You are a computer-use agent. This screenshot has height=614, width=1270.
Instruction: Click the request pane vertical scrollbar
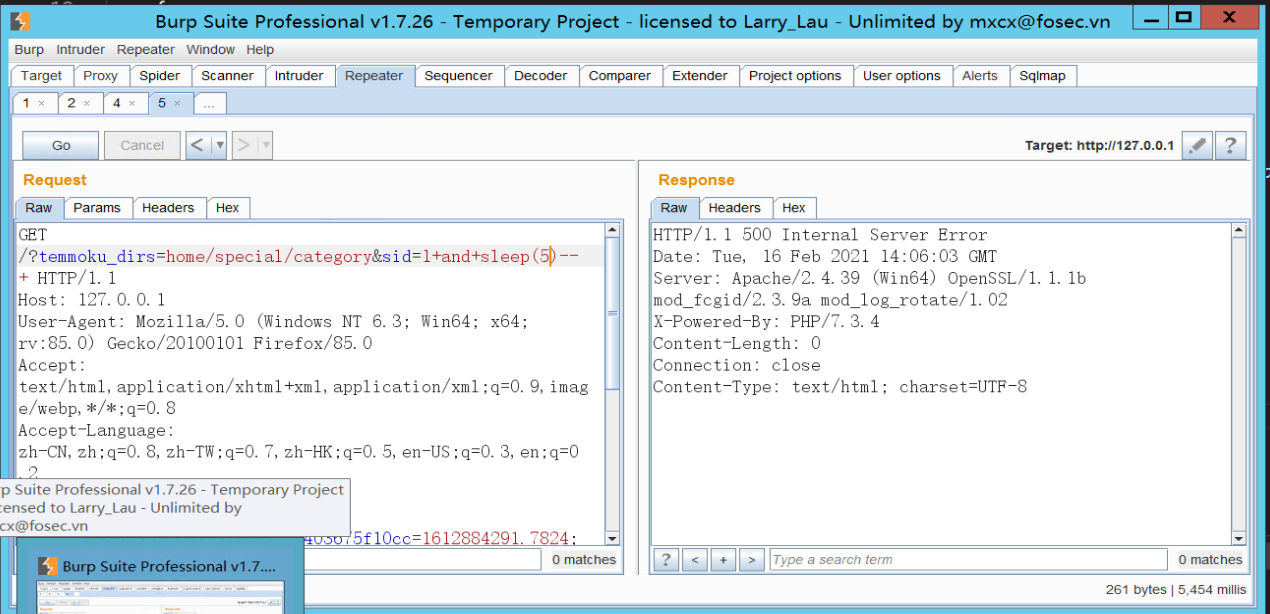613,385
